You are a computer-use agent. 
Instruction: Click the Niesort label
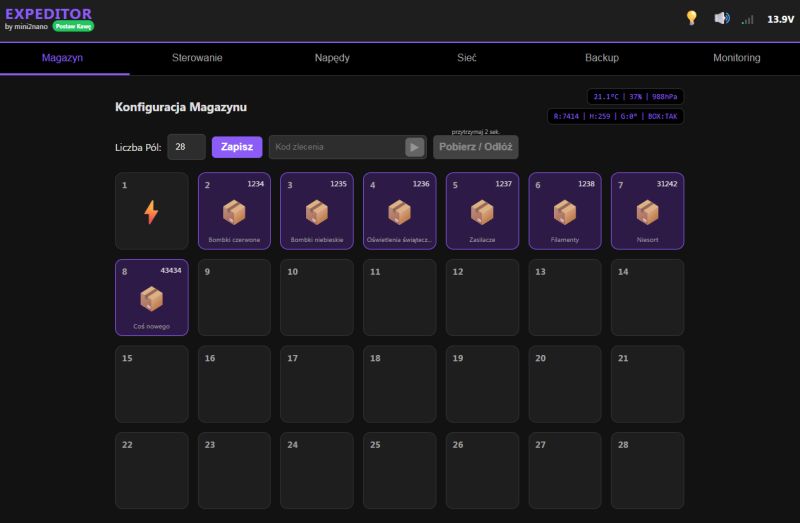[647, 240]
